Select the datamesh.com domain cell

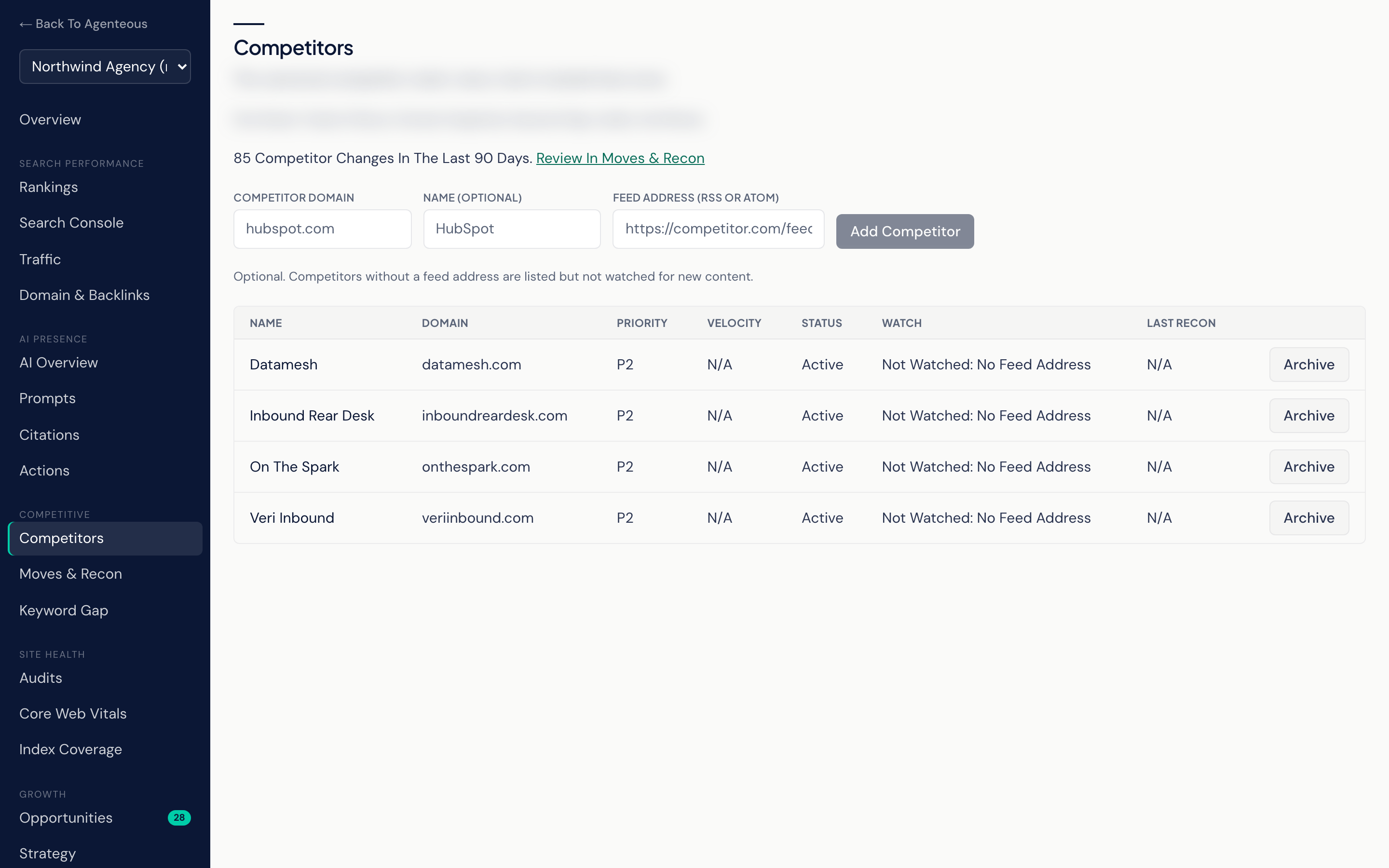(x=471, y=365)
